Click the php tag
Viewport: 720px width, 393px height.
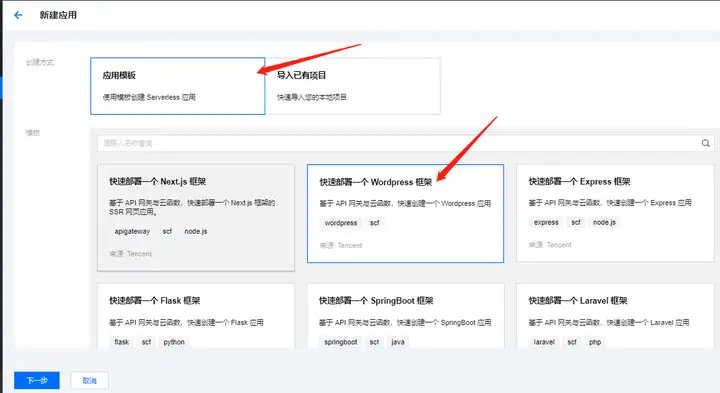(x=595, y=342)
